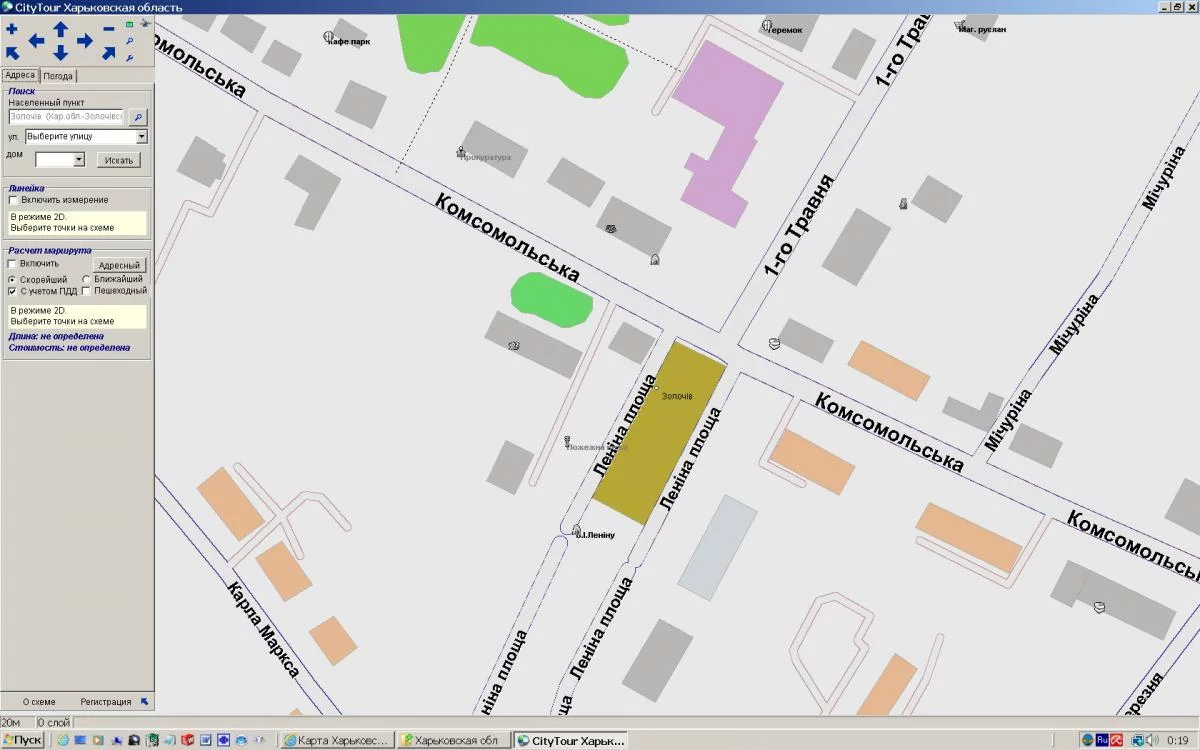Expand the house number 'дом' dropdown
This screenshot has width=1200, height=750.
click(x=79, y=160)
